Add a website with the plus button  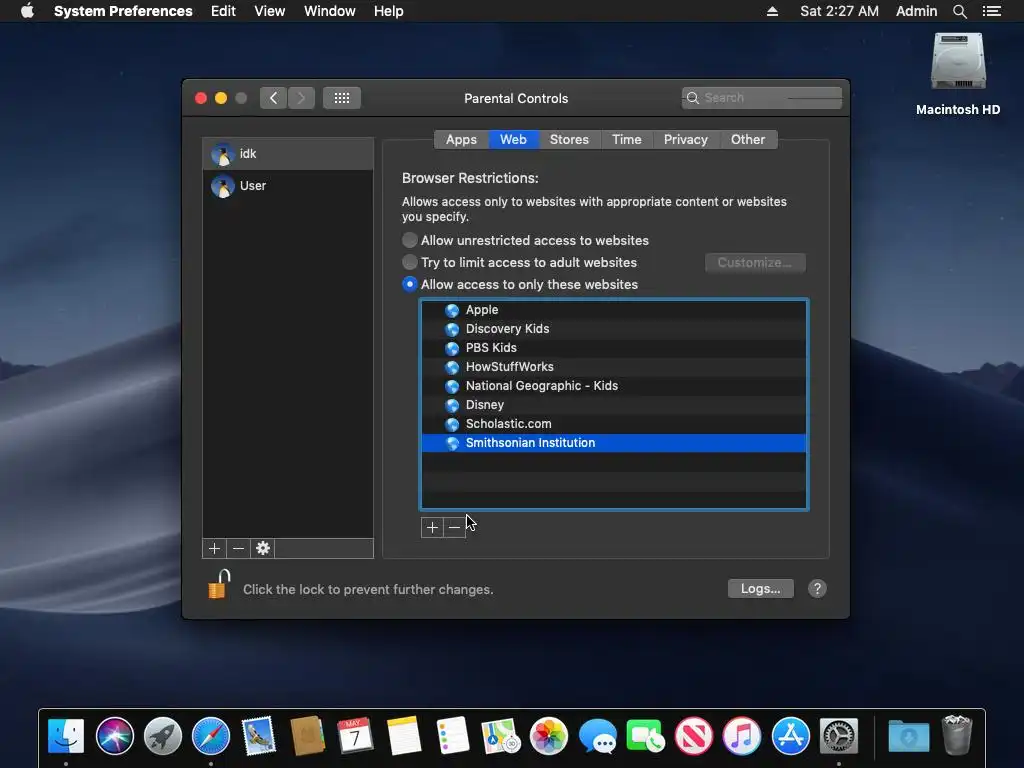click(432, 528)
